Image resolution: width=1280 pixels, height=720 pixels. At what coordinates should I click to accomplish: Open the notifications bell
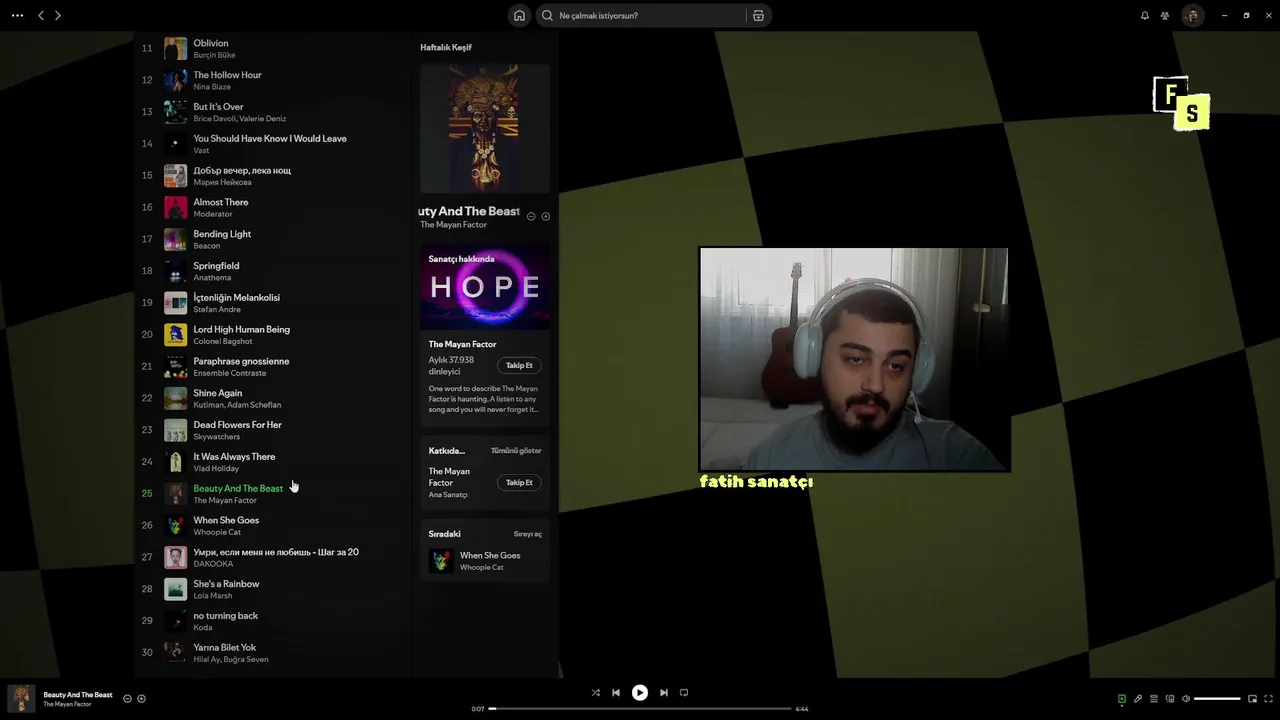(x=1145, y=15)
